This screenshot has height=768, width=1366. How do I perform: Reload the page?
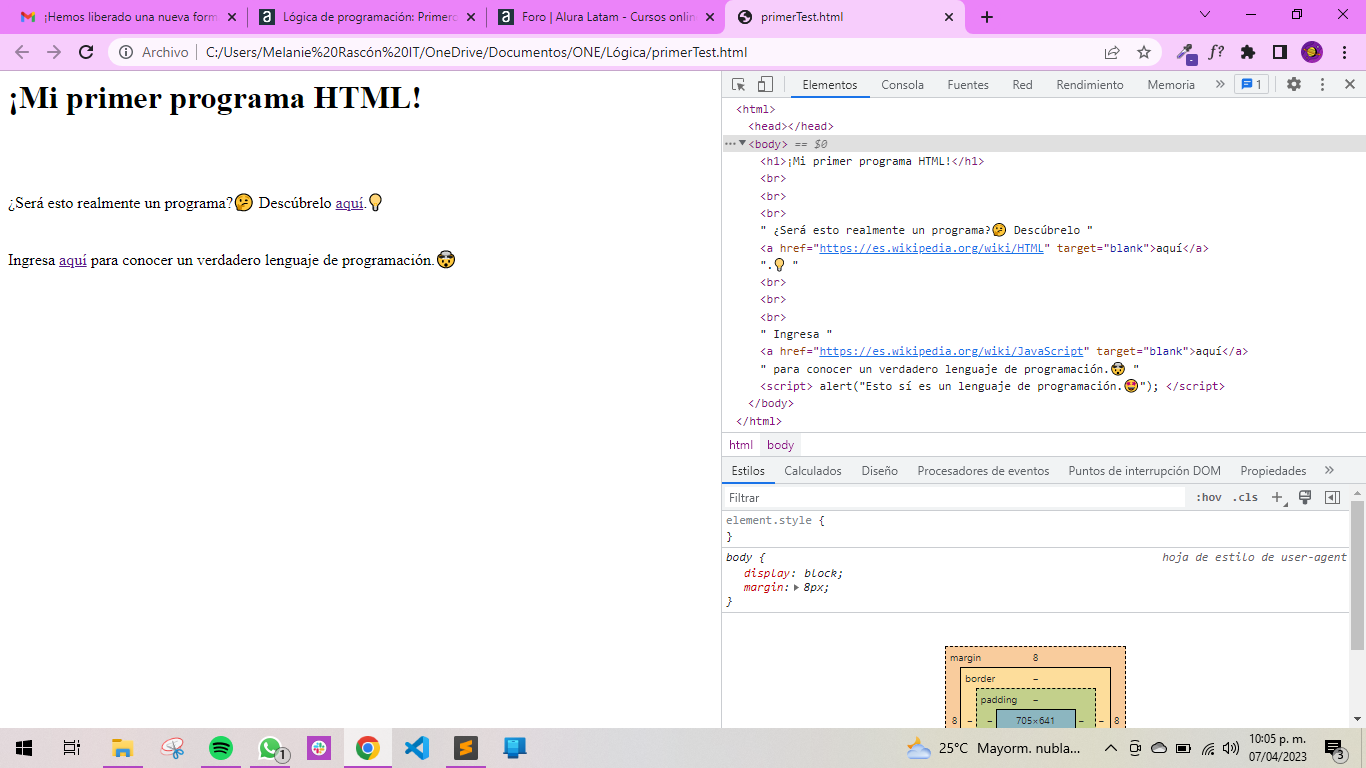point(86,53)
